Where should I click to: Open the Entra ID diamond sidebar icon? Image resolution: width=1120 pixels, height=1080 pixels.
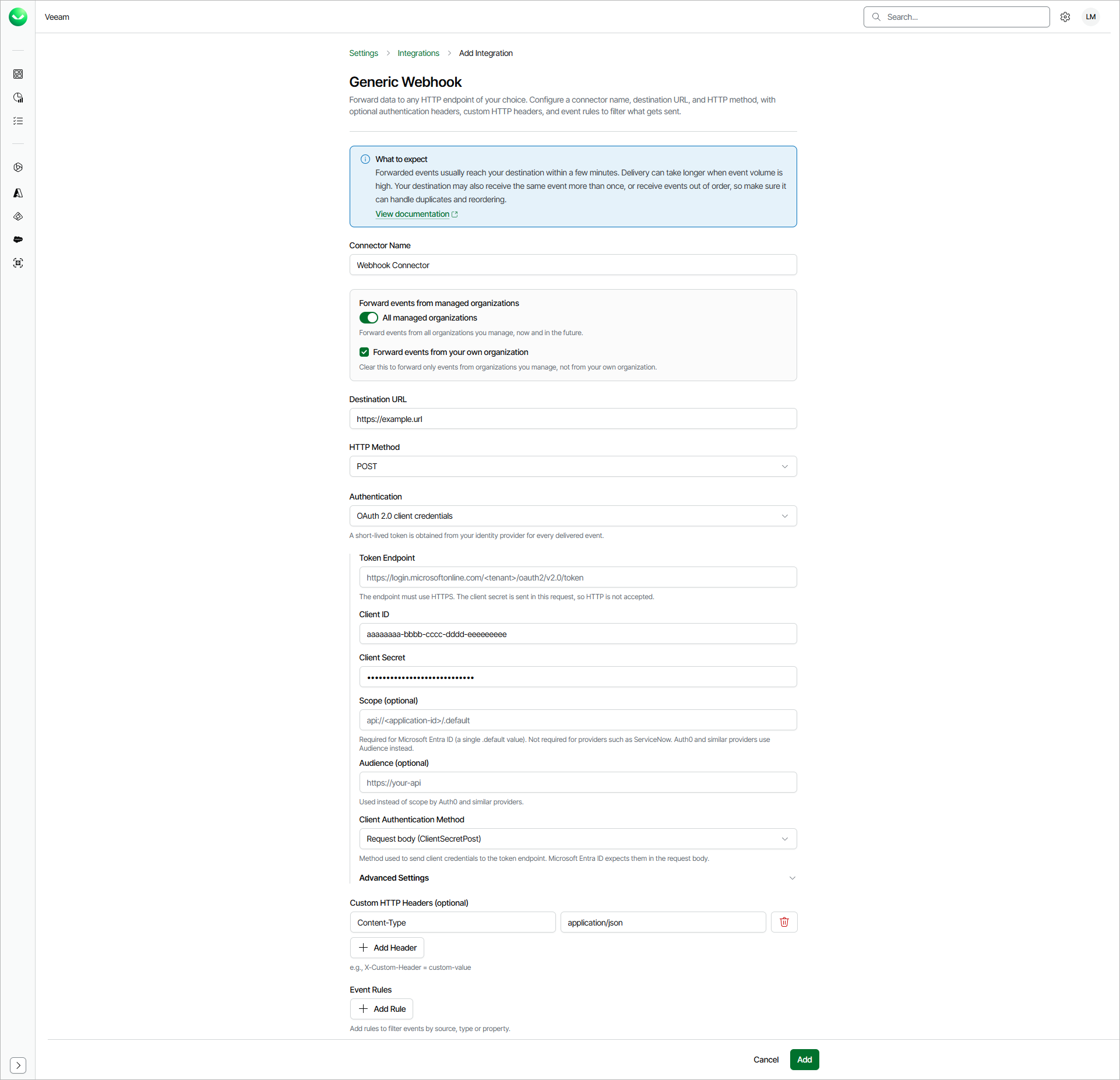18,216
